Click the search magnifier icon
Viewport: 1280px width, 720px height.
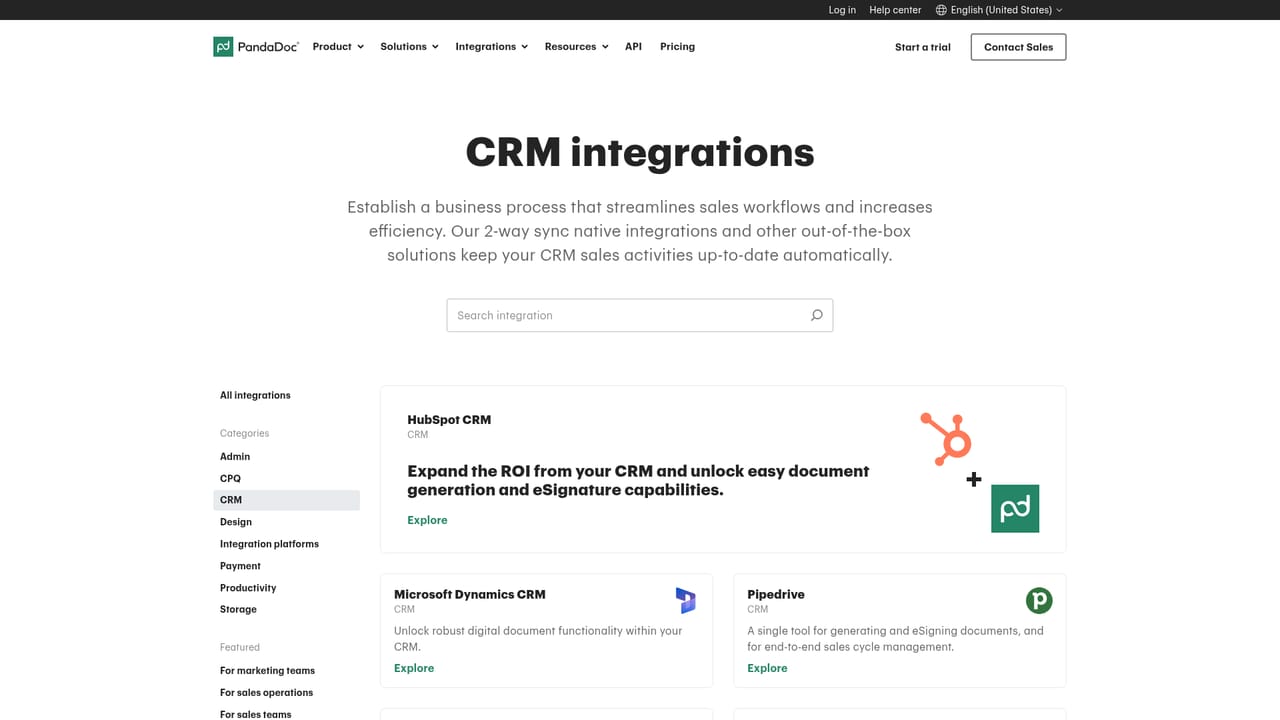817,315
